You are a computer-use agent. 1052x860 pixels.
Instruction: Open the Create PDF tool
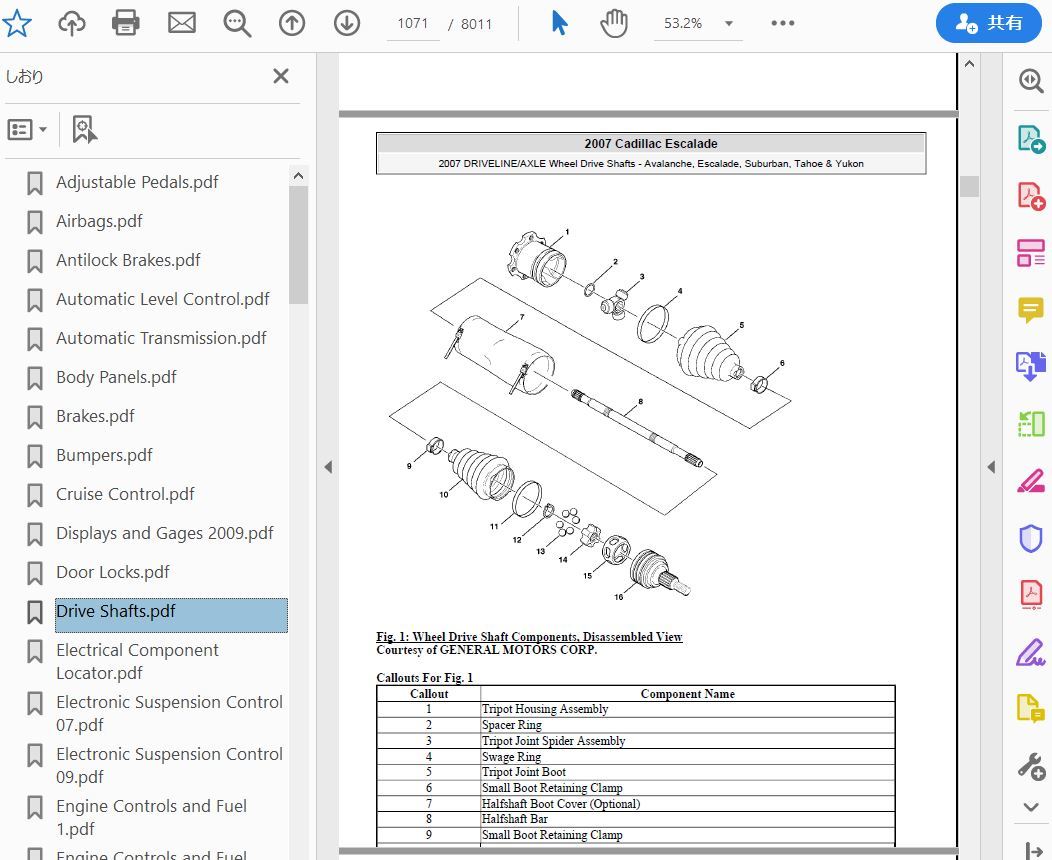(x=1031, y=196)
